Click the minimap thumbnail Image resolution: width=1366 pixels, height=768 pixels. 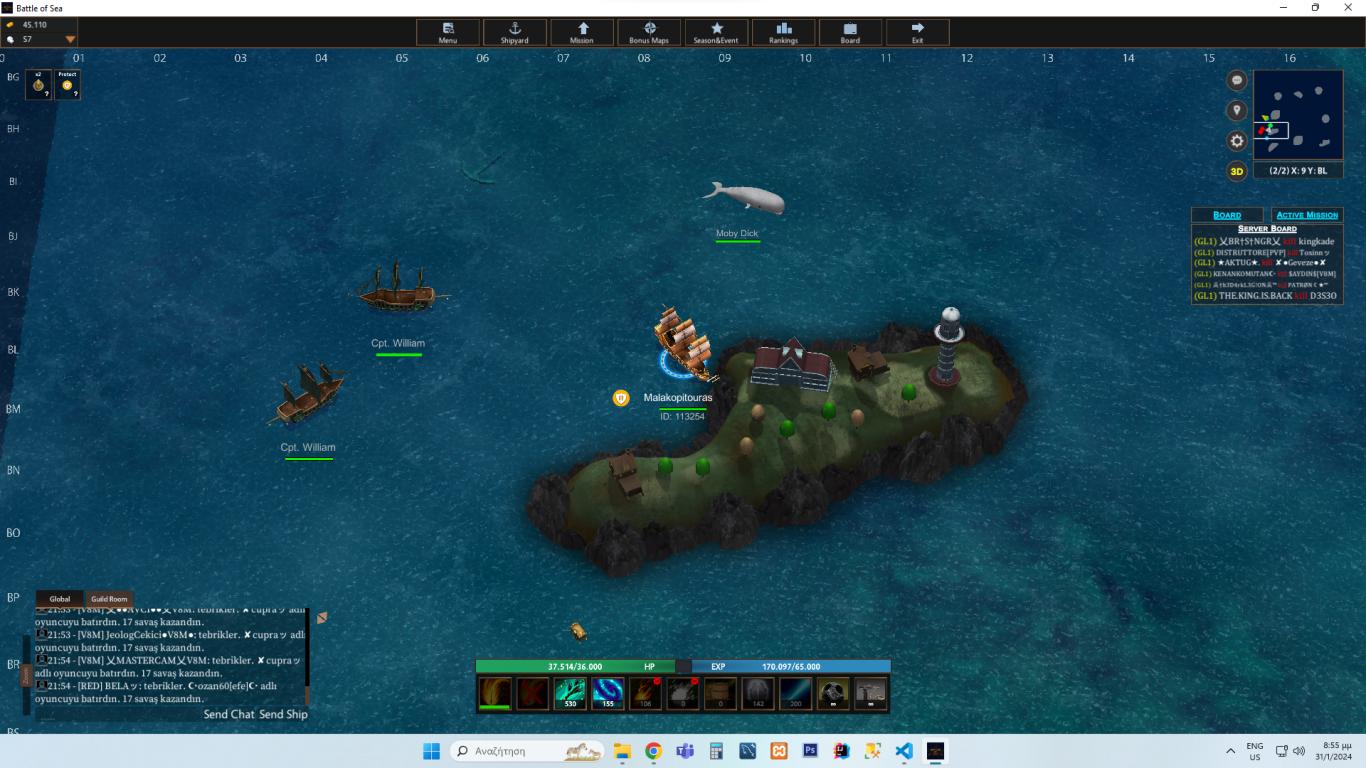tap(1298, 115)
